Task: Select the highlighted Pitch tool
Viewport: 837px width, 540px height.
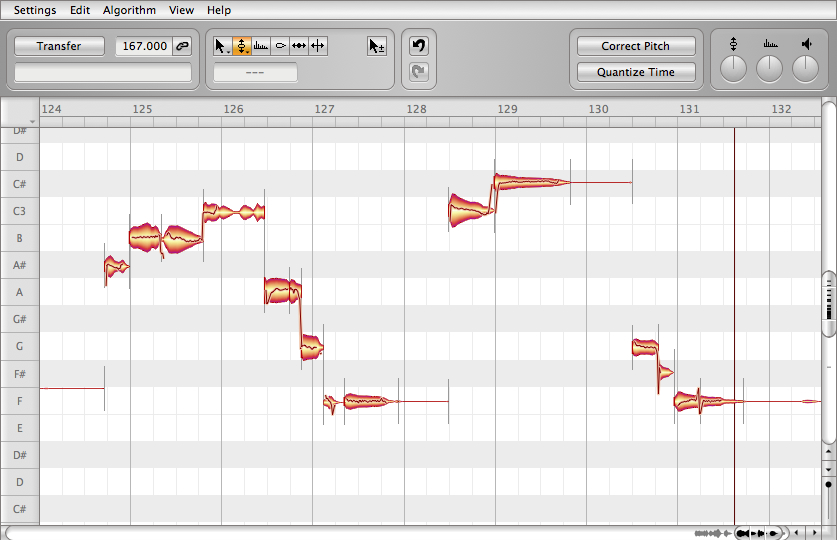Action: point(241,46)
